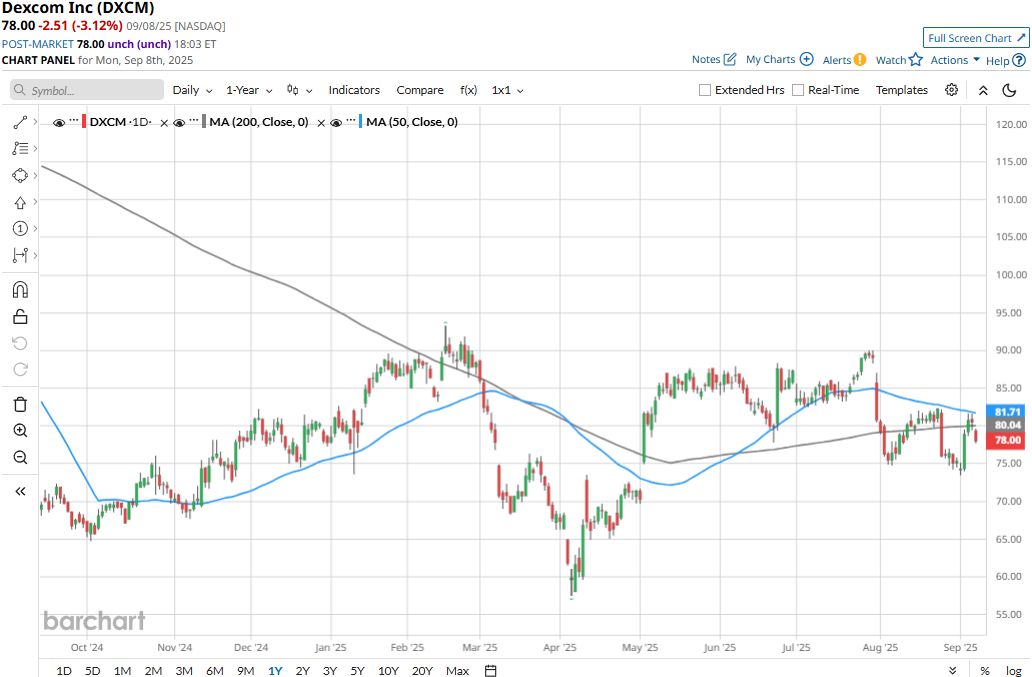Click the red DXCM series color swatch
The image size is (1032, 677).
(x=84, y=122)
